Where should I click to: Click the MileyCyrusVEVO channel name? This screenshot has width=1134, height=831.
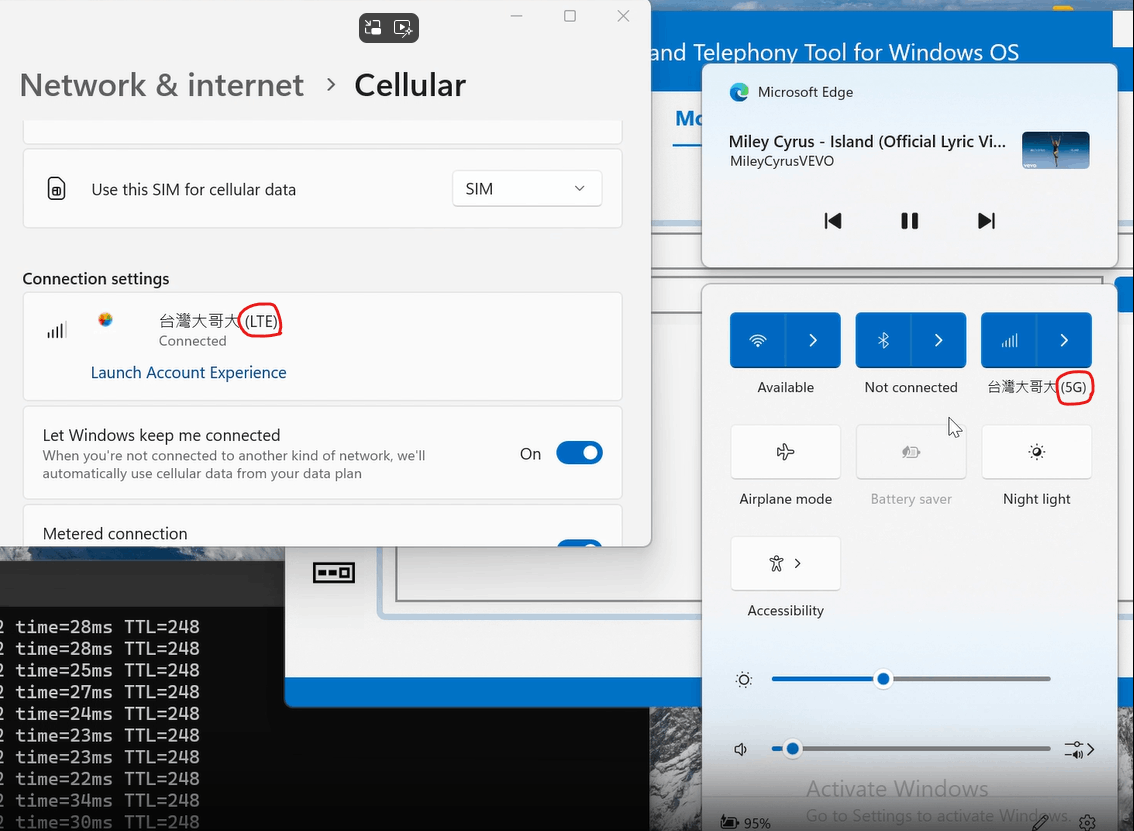pyautogui.click(x=782, y=161)
